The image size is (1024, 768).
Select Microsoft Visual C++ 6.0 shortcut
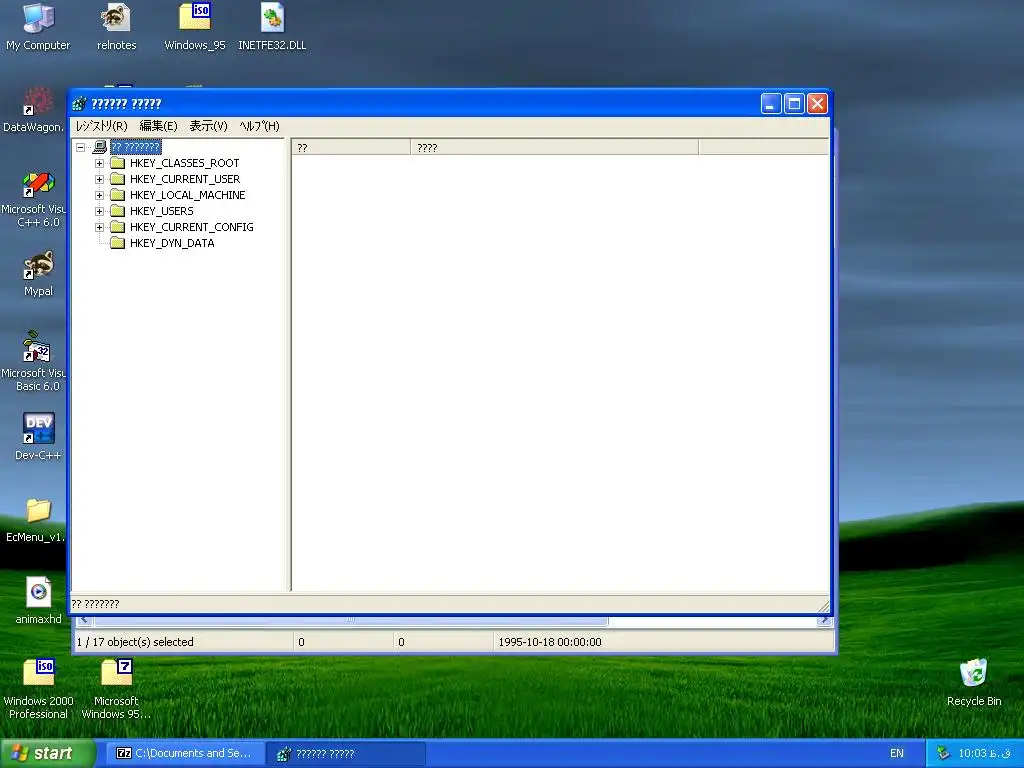34,199
